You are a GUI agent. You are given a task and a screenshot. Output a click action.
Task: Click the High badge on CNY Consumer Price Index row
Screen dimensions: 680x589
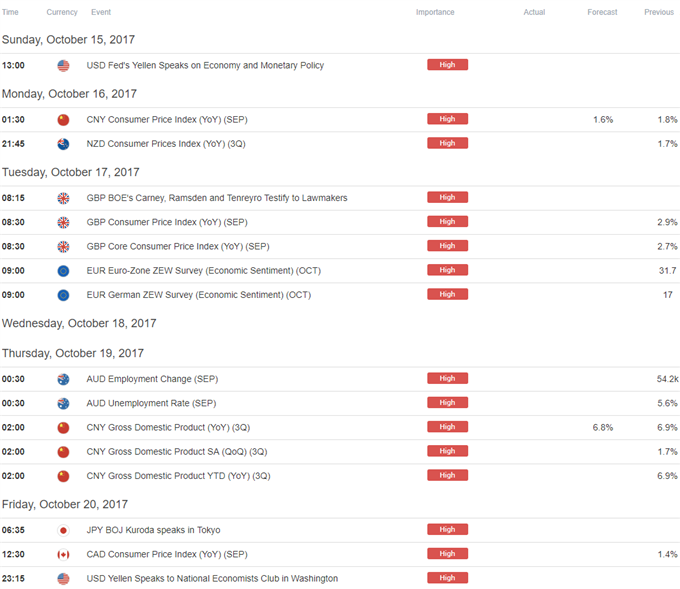tap(448, 119)
